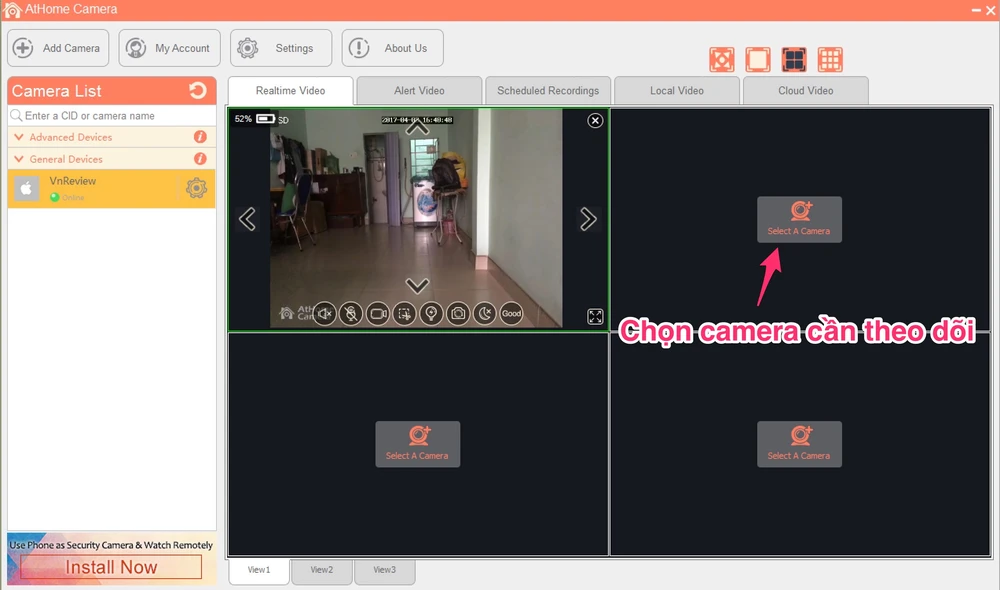Screen dimensions: 1000x590
Task: Click the Install Now banner button
Action: tap(111, 567)
